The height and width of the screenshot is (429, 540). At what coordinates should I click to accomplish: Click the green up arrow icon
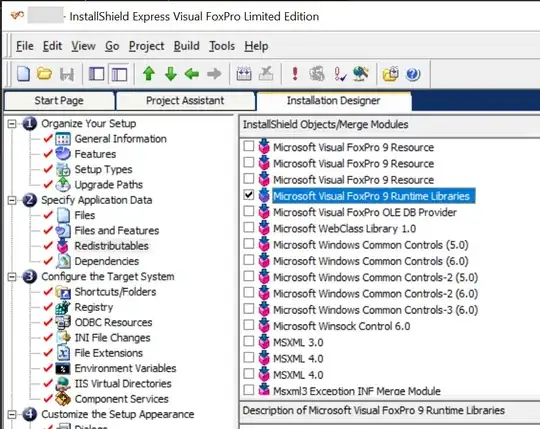pyautogui.click(x=149, y=74)
